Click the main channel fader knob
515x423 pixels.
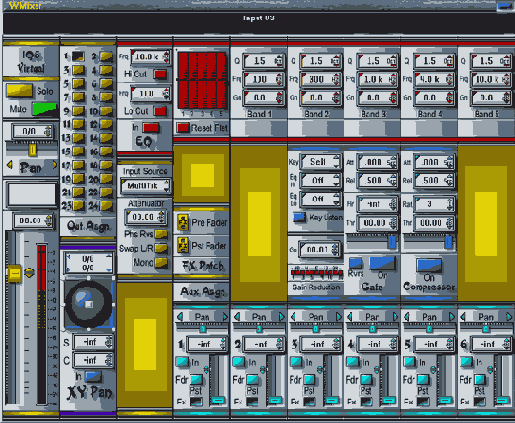(x=14, y=274)
